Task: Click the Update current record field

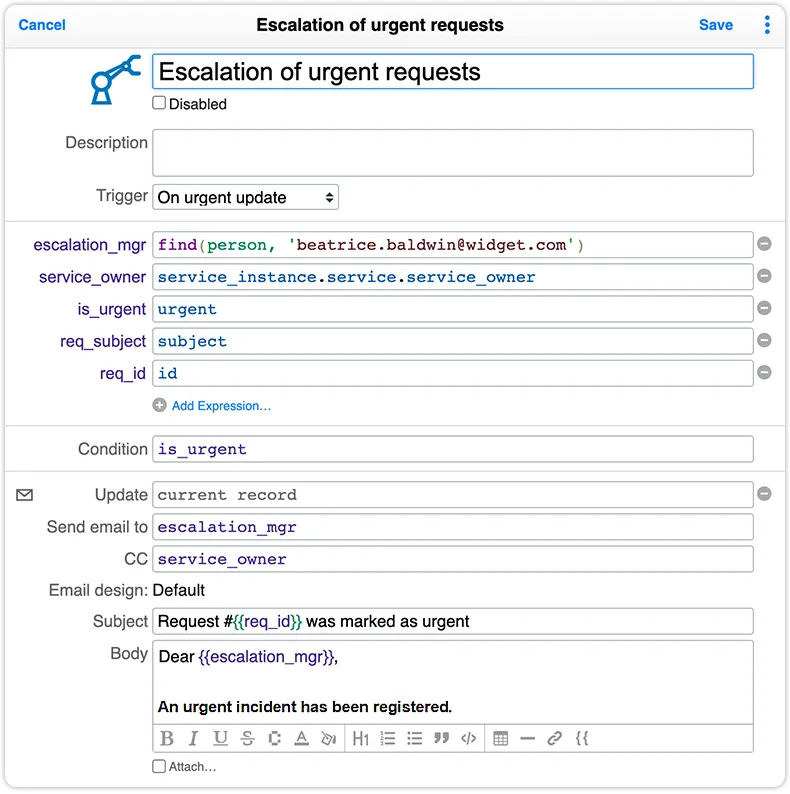Action: 453,495
